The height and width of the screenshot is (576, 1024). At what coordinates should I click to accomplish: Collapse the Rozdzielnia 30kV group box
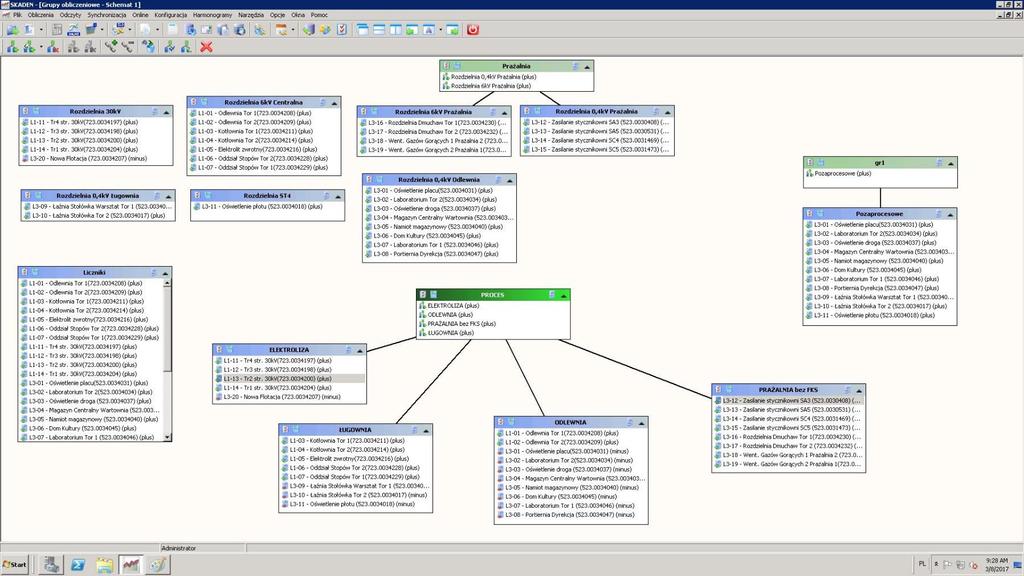(x=166, y=112)
